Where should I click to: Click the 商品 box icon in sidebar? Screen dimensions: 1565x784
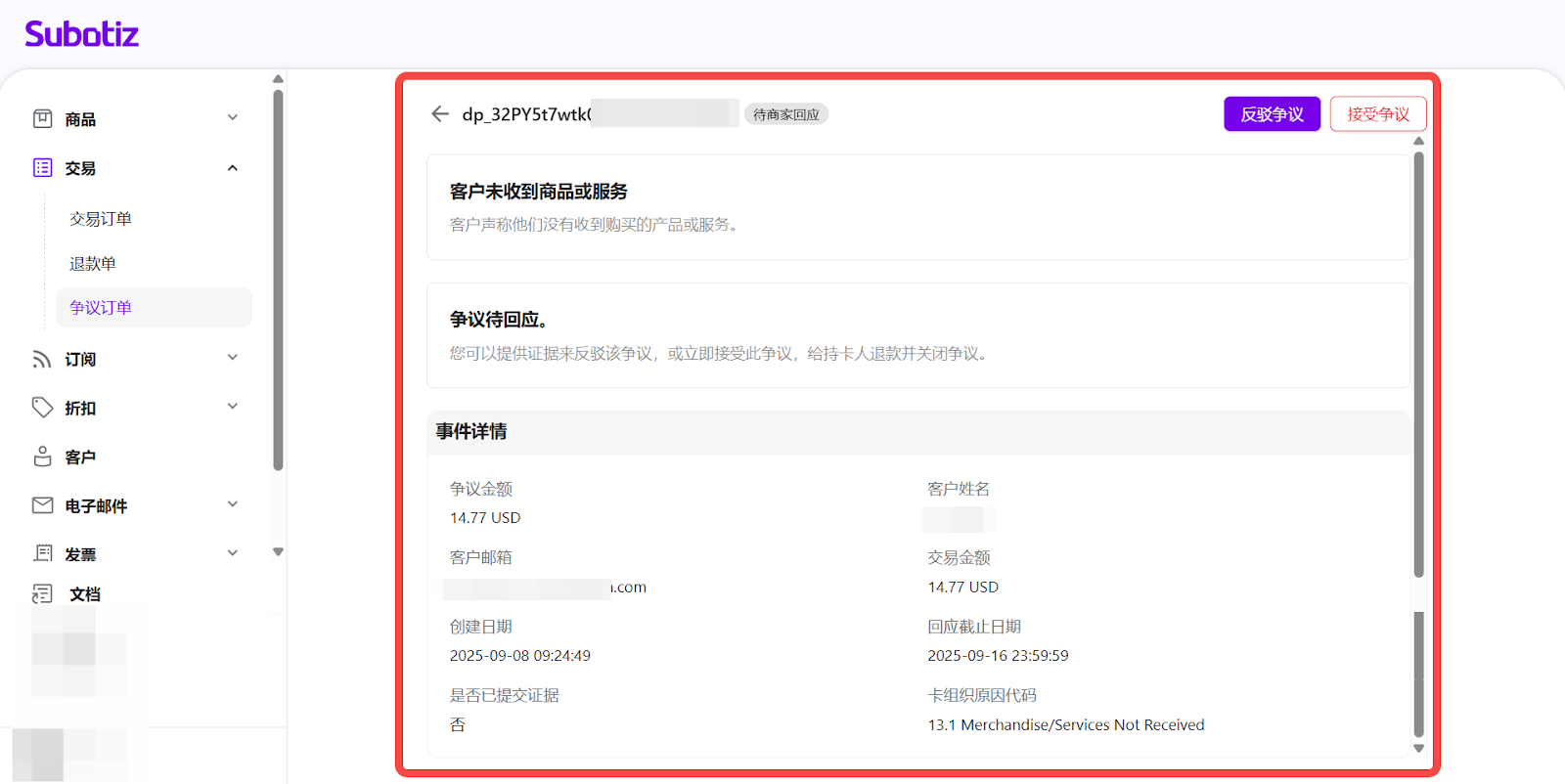click(43, 119)
